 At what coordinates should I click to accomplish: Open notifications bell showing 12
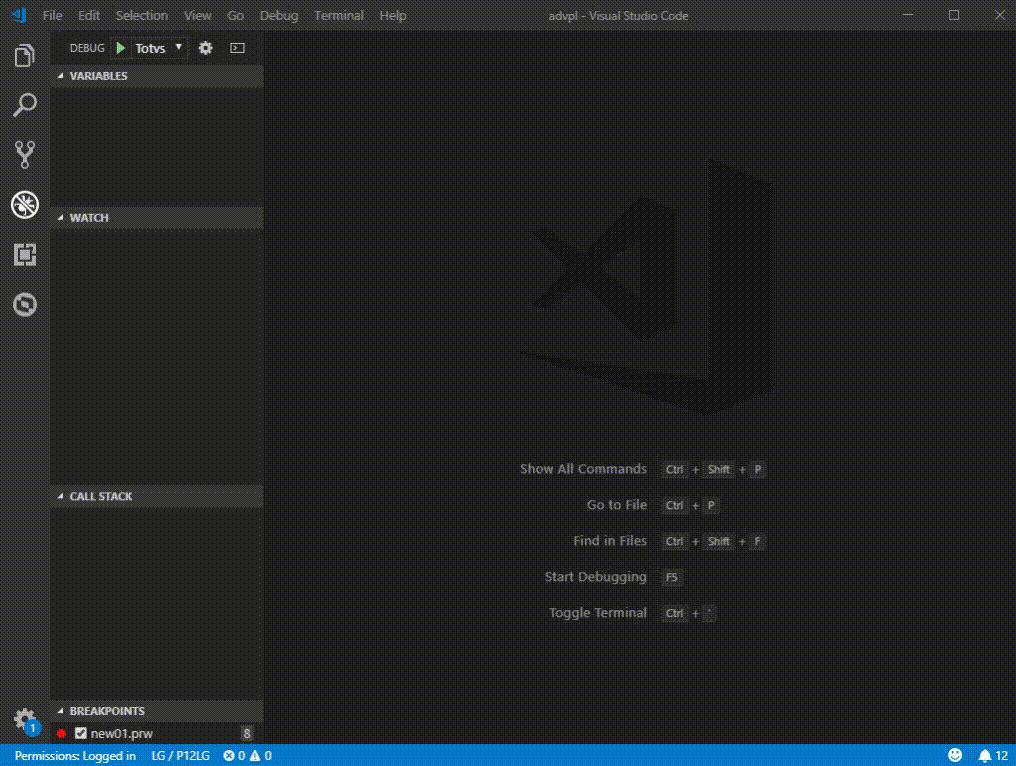click(x=993, y=756)
